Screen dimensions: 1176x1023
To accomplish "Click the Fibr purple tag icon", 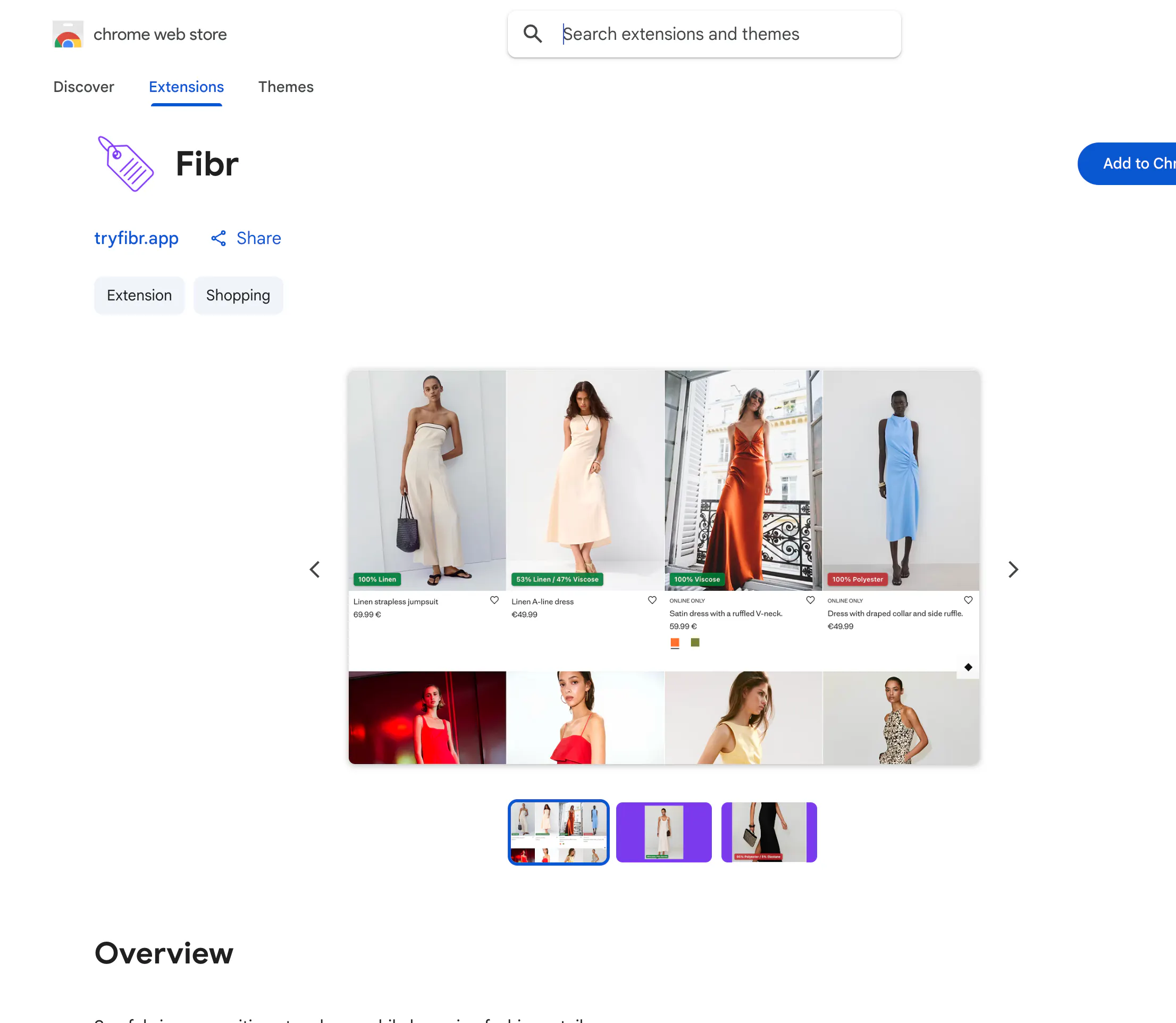I will pos(125,164).
